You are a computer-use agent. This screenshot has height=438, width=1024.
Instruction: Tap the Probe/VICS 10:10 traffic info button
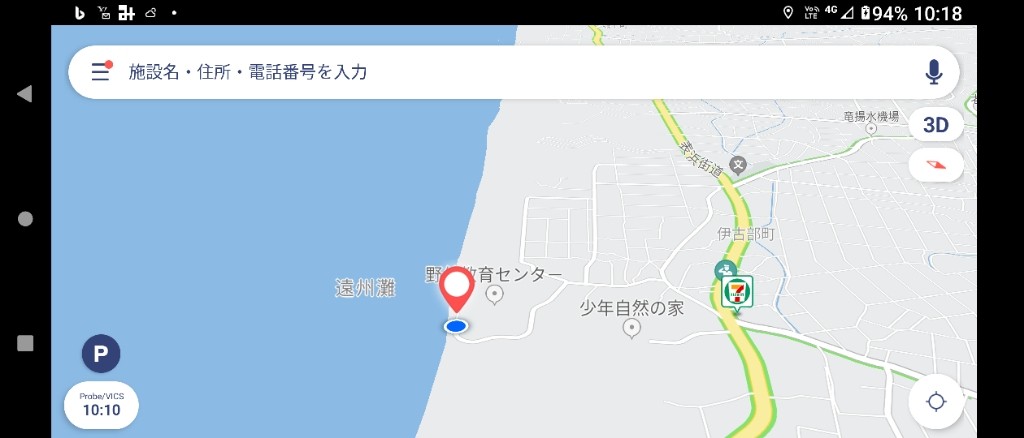pos(101,405)
